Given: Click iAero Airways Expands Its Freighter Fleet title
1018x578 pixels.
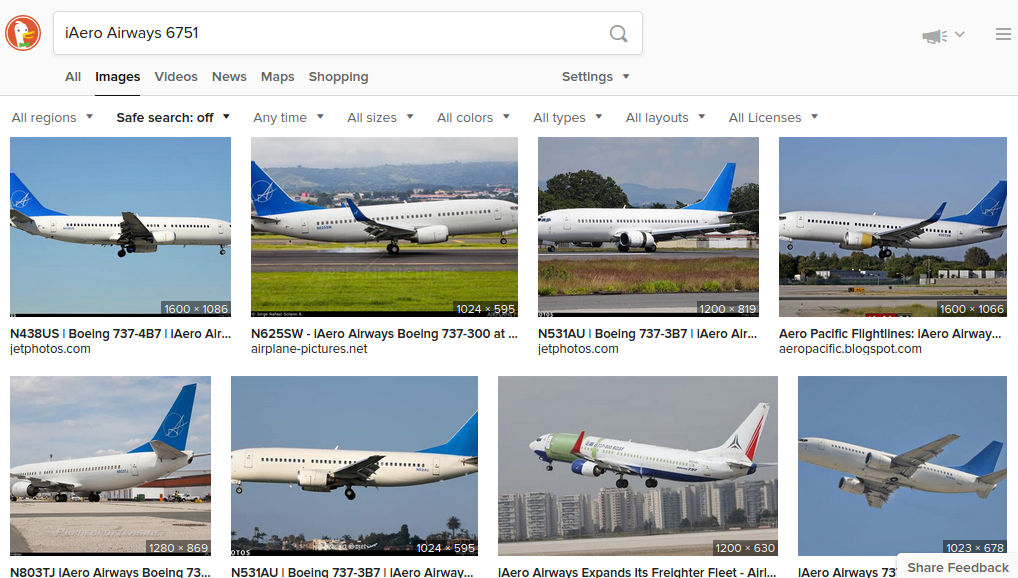Looking at the screenshot, I should tap(637, 572).
